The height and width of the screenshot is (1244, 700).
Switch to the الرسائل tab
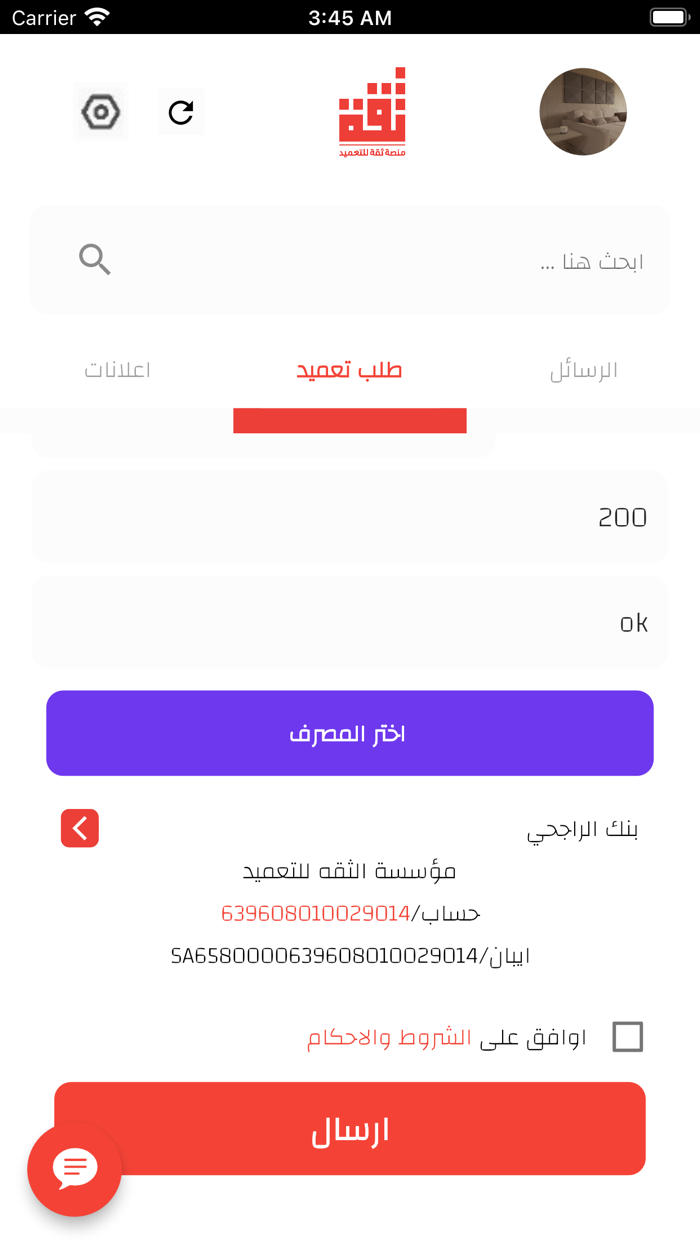(584, 369)
